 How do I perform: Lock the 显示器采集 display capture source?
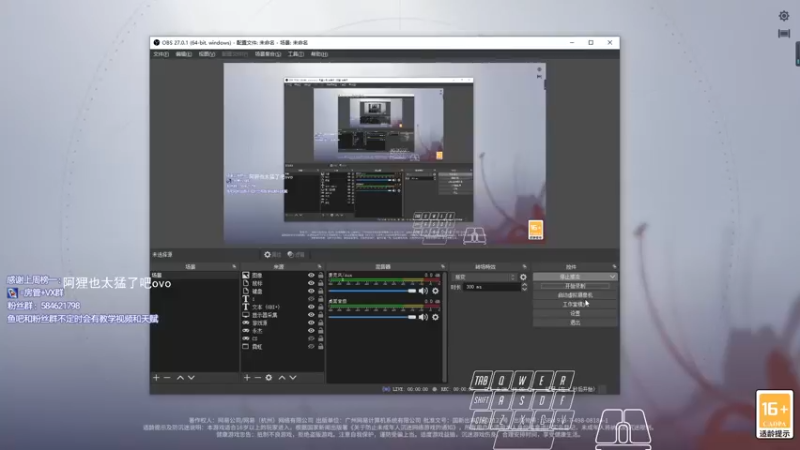pyautogui.click(x=320, y=315)
